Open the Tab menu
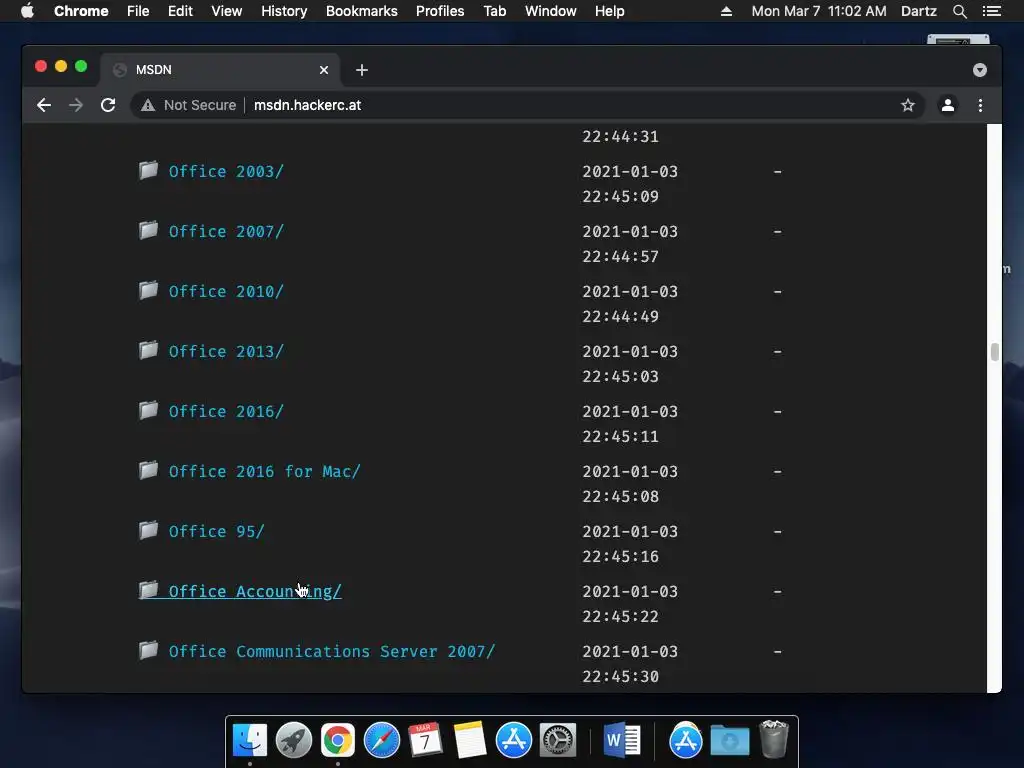 [494, 11]
